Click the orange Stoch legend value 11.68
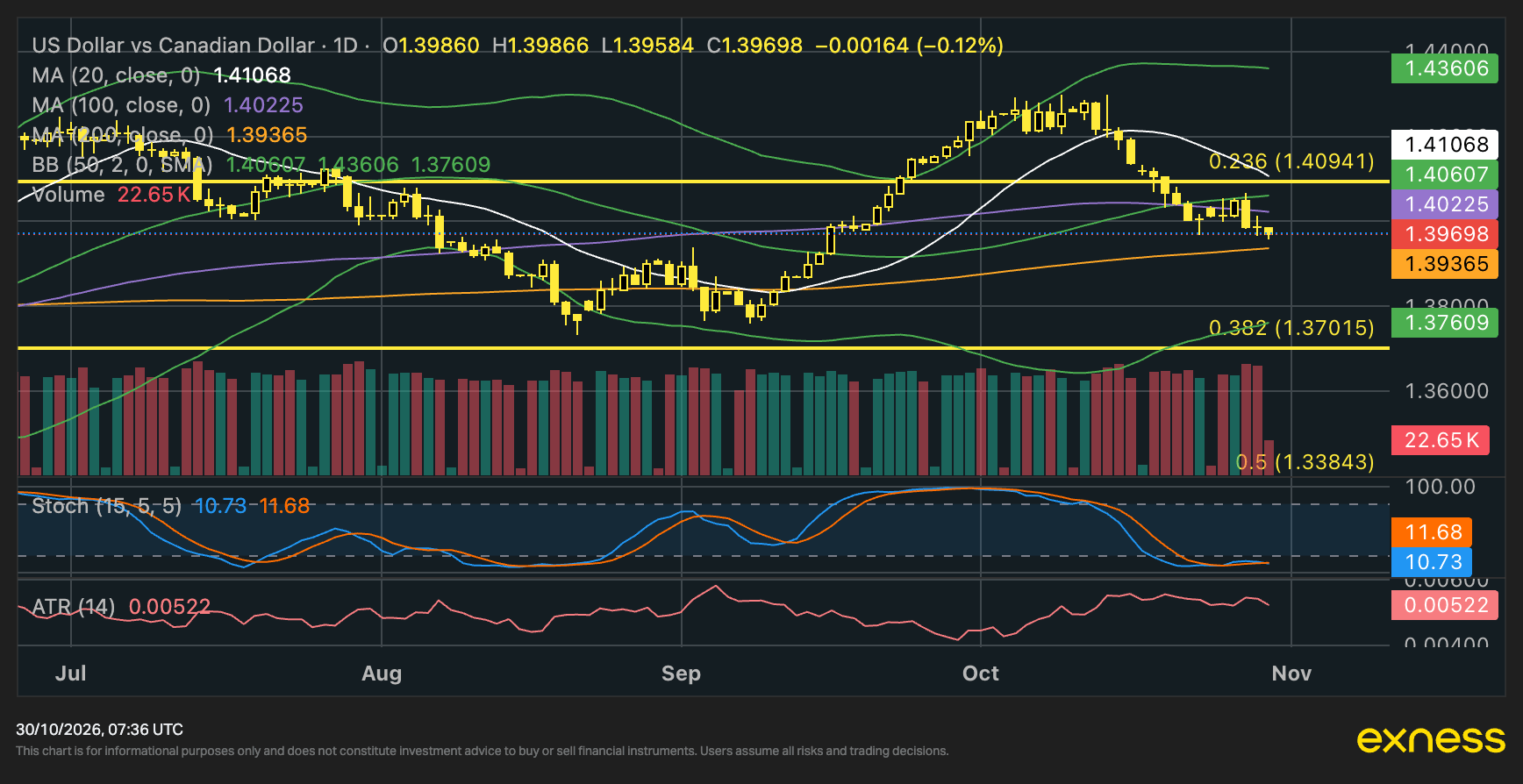Image resolution: width=1523 pixels, height=784 pixels. coord(284,506)
